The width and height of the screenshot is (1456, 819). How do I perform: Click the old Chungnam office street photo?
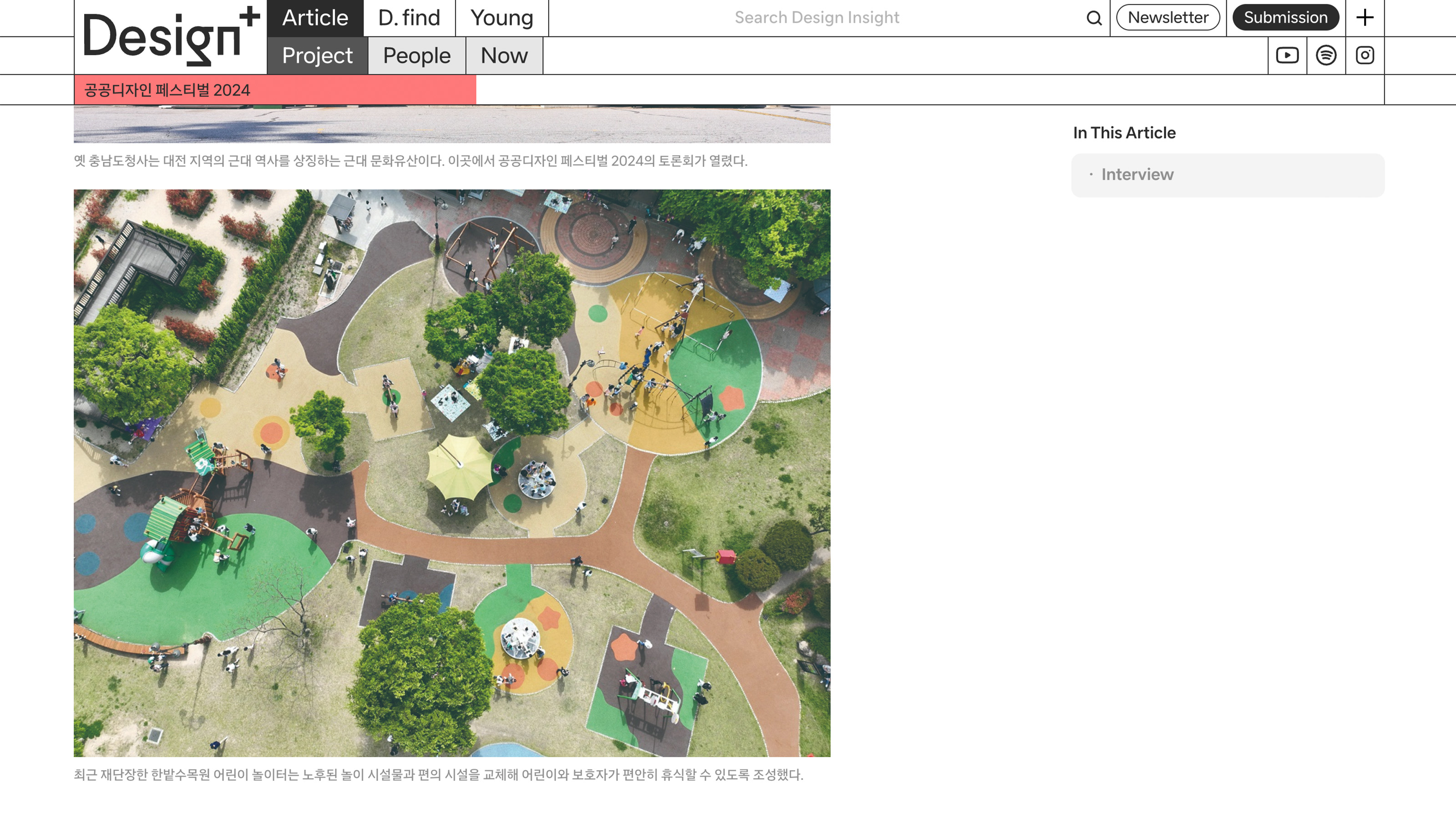452,124
